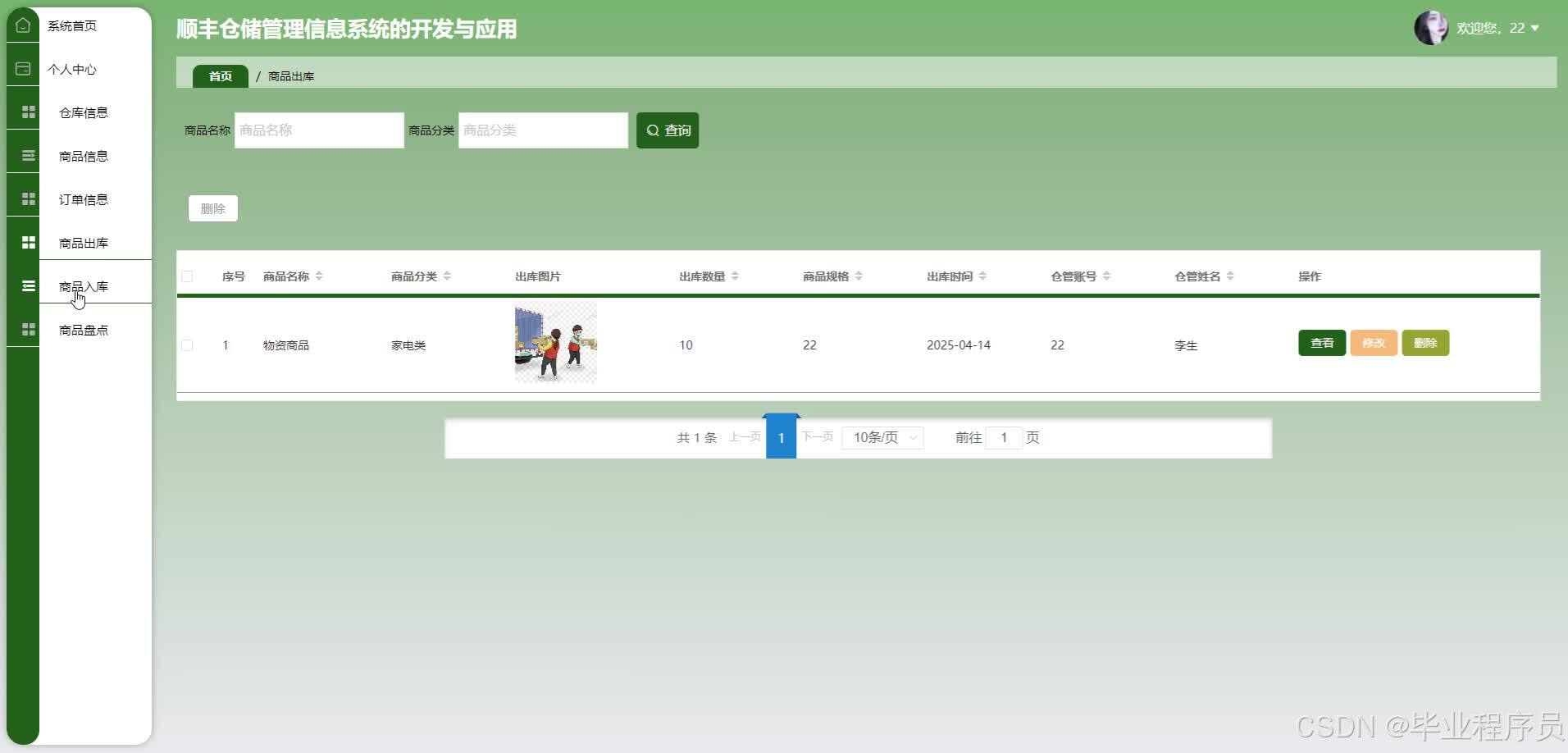1568x753 pixels.
Task: Click the list icon beside 商品信息
Action: pyautogui.click(x=29, y=154)
